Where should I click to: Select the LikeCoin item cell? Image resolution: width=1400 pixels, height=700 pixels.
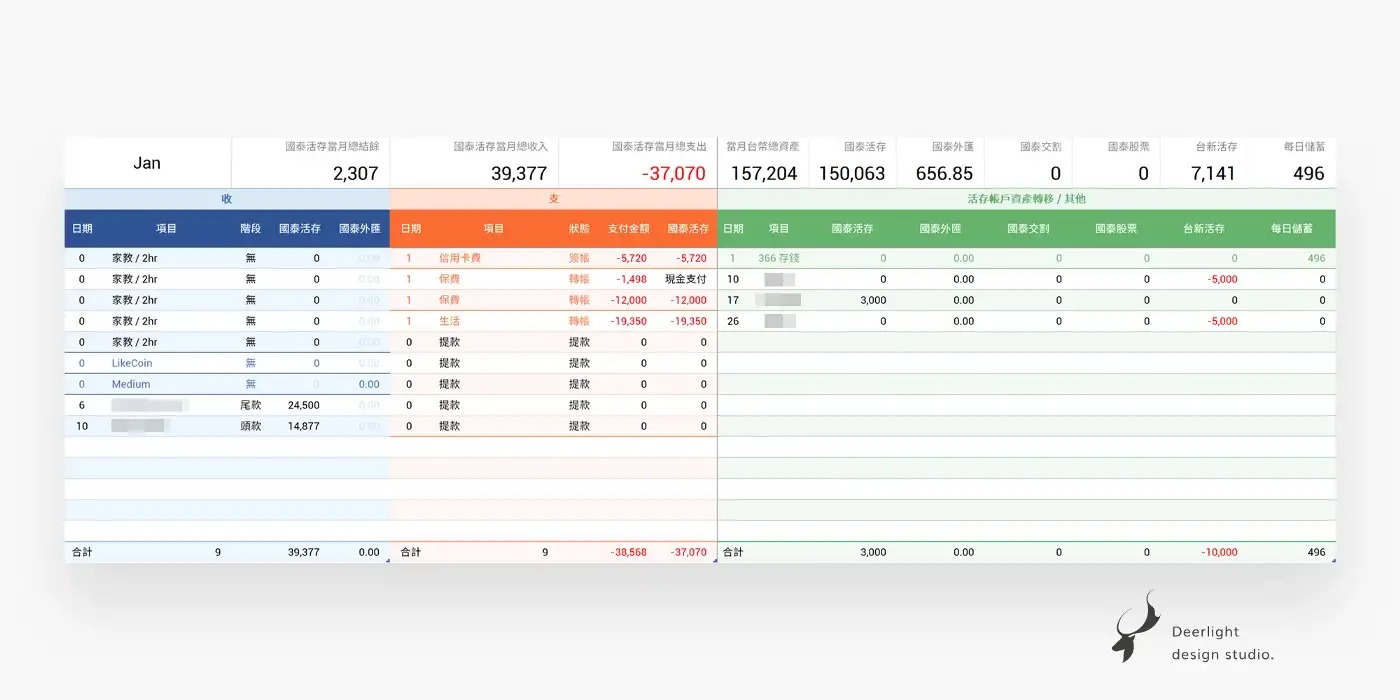coord(132,363)
